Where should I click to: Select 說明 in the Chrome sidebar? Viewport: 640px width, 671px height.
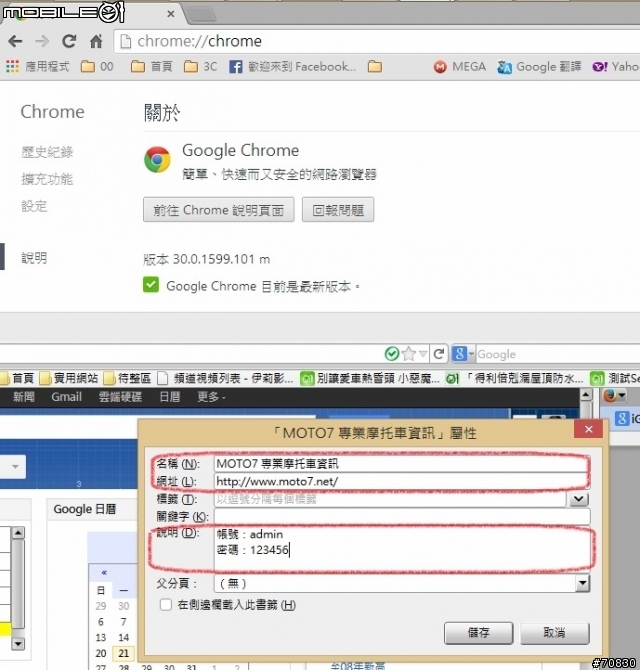pyautogui.click(x=34, y=258)
